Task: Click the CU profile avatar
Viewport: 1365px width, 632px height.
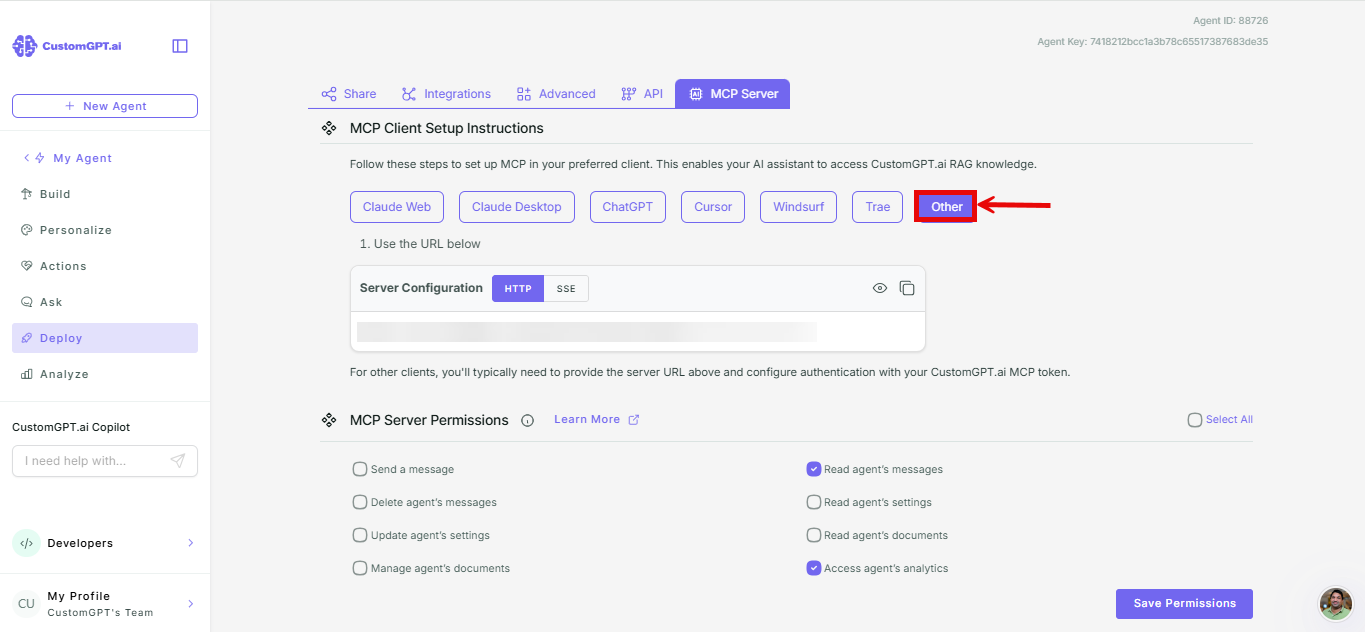Action: 26,603
